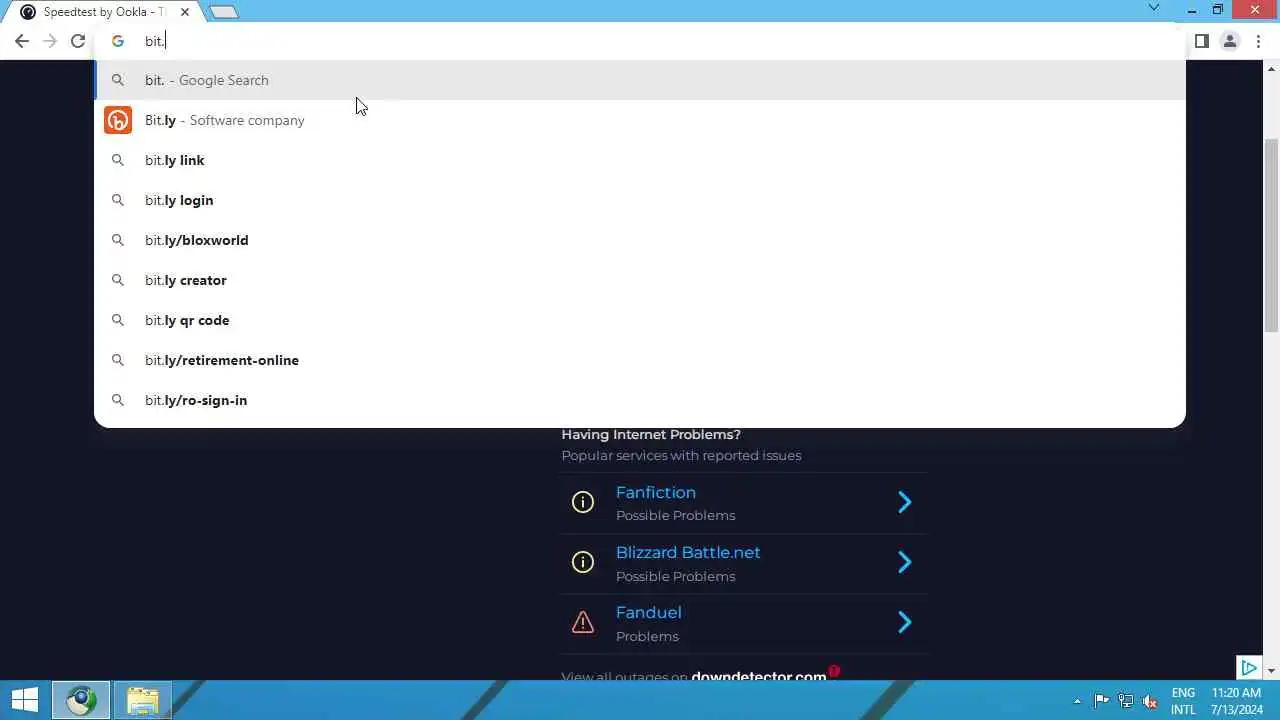Click the Fanfiction row chevron arrow

(x=905, y=502)
